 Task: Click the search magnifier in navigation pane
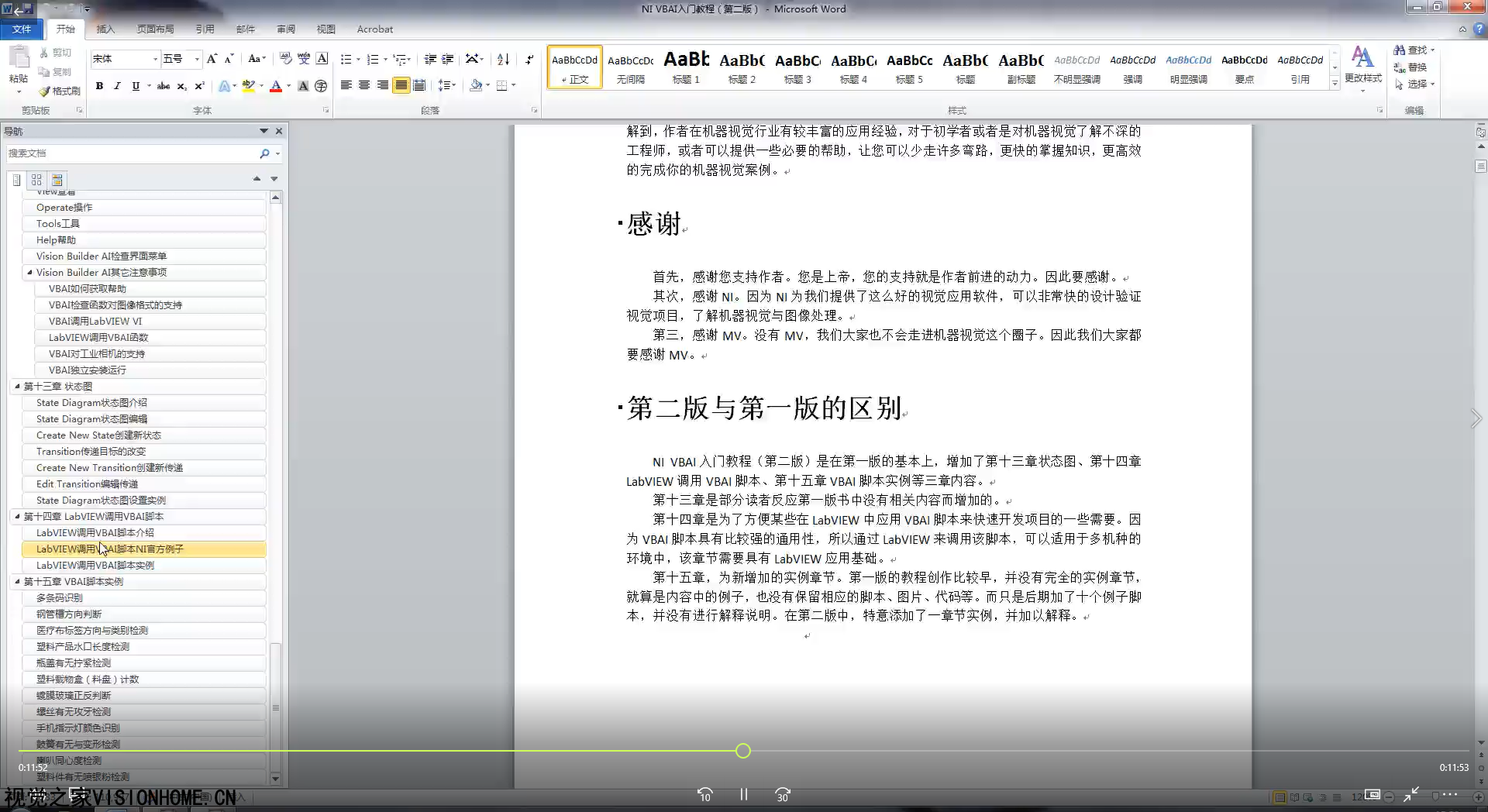tap(264, 153)
